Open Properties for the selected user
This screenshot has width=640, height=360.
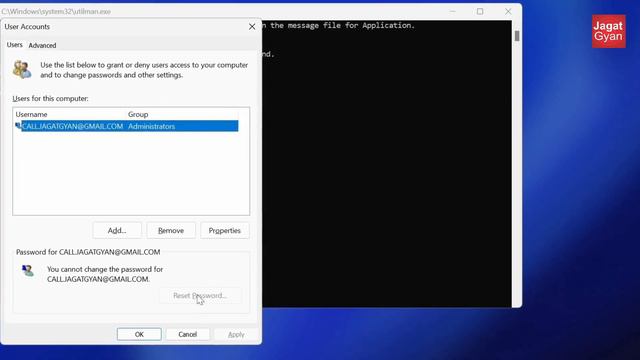tap(224, 231)
